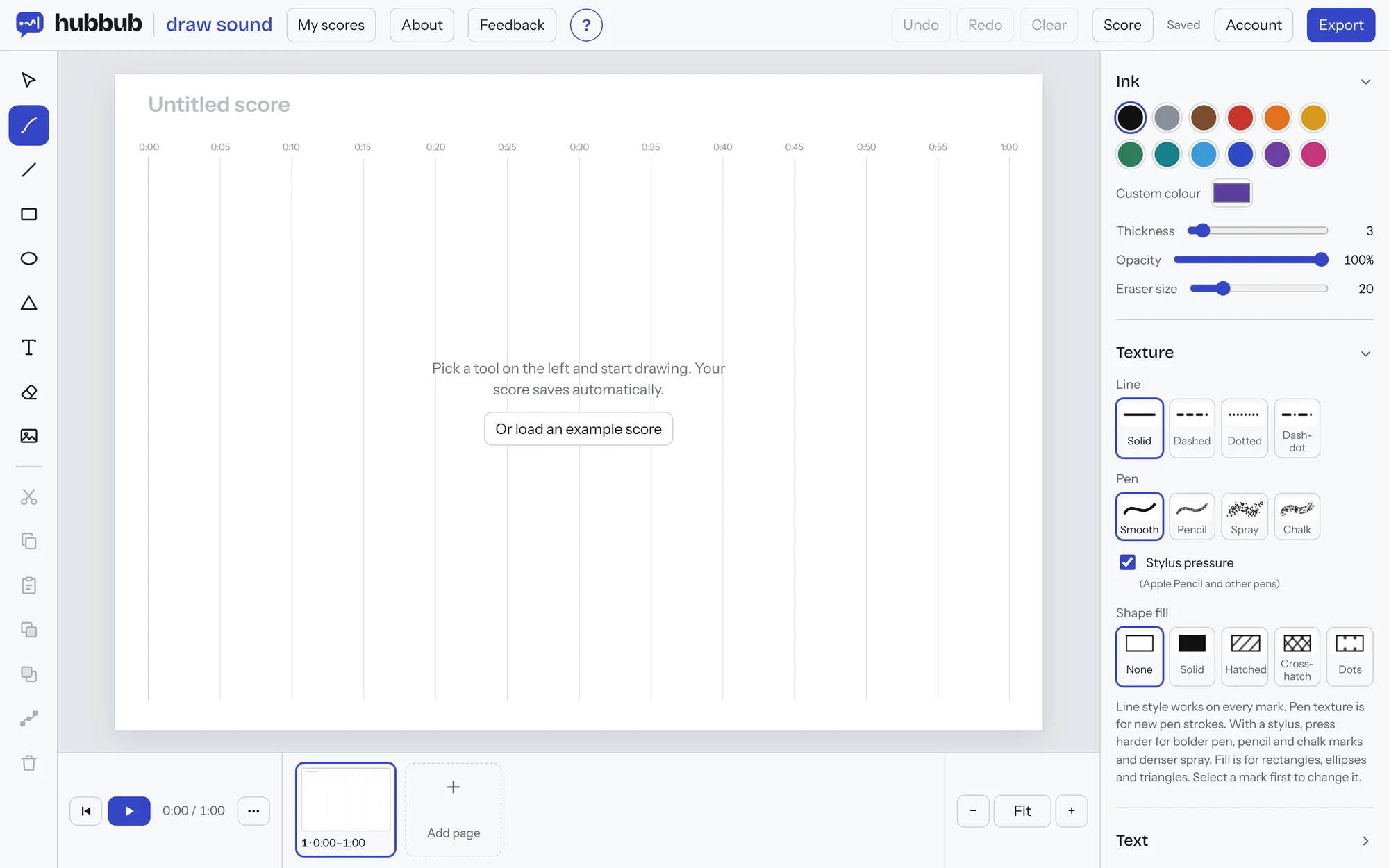Viewport: 1389px width, 868px height.
Task: Open the Feedback page
Action: click(512, 25)
